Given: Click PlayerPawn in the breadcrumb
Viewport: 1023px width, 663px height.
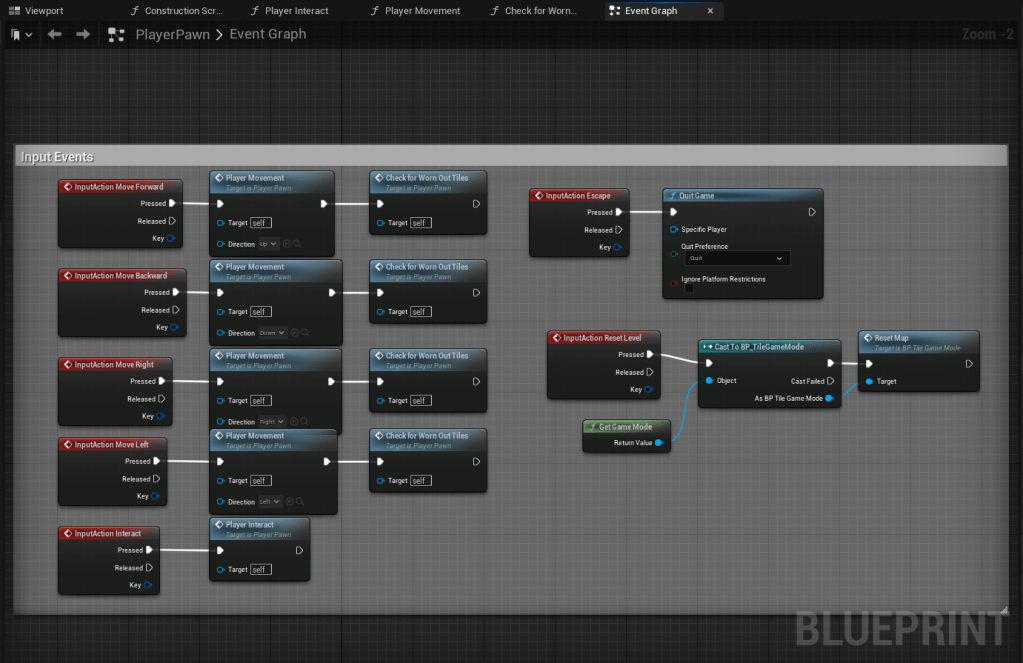Looking at the screenshot, I should click(x=171, y=34).
